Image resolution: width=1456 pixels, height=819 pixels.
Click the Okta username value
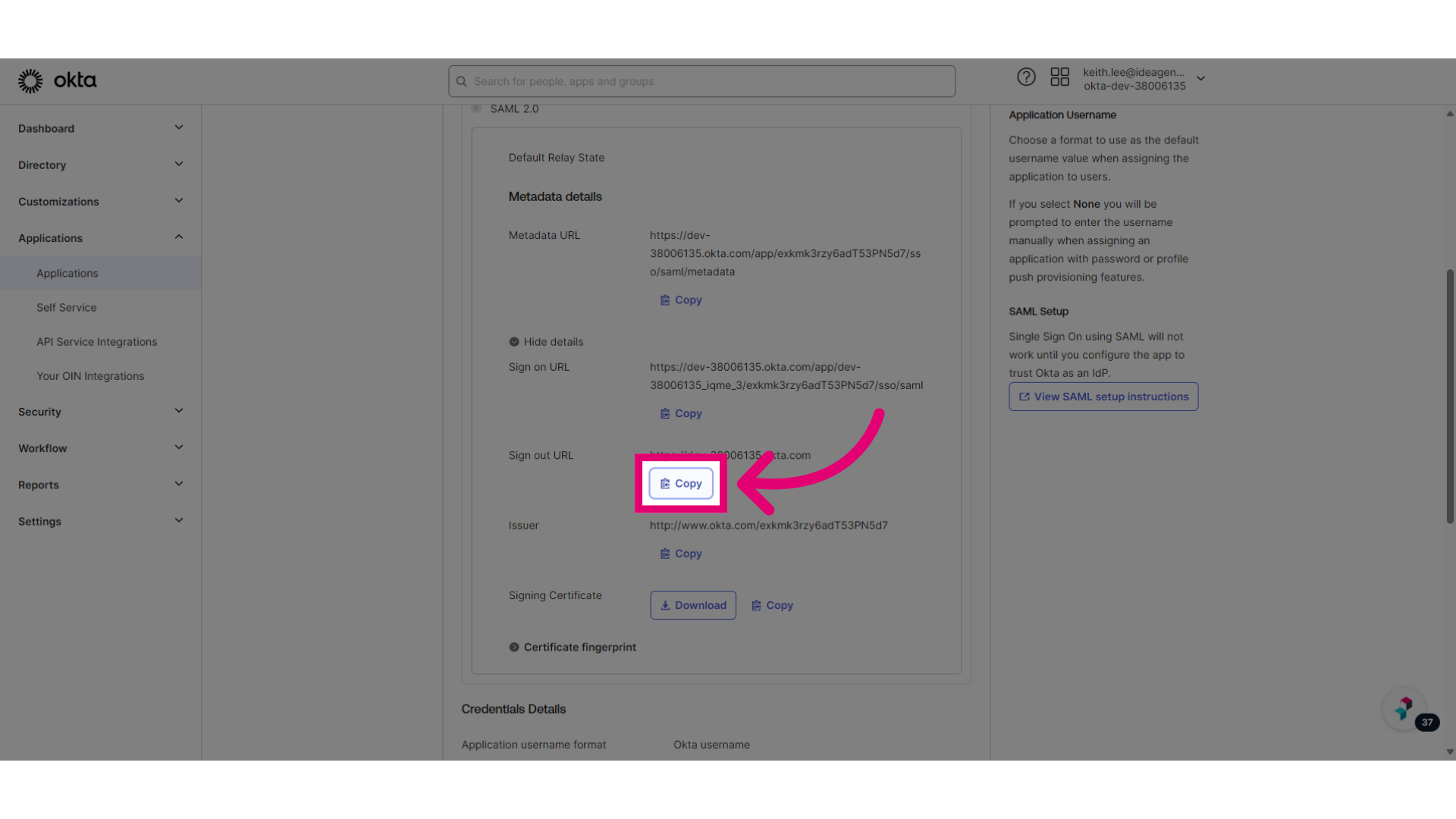coord(711,745)
